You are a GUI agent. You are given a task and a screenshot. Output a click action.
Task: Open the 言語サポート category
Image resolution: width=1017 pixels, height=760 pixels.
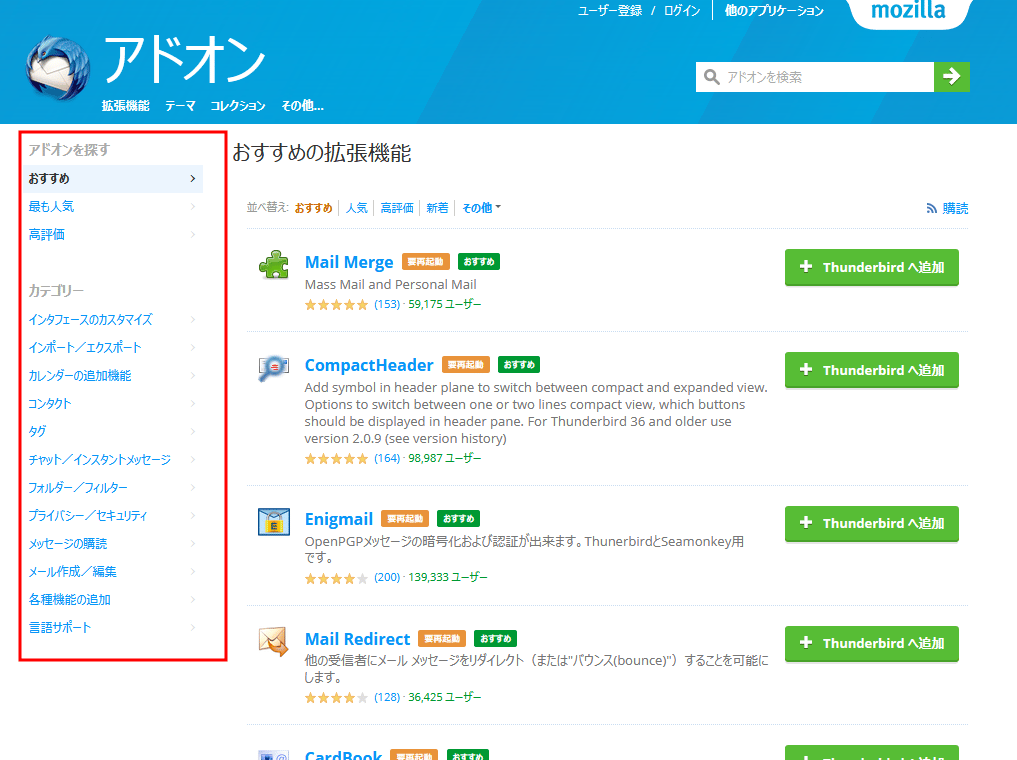[x=60, y=627]
